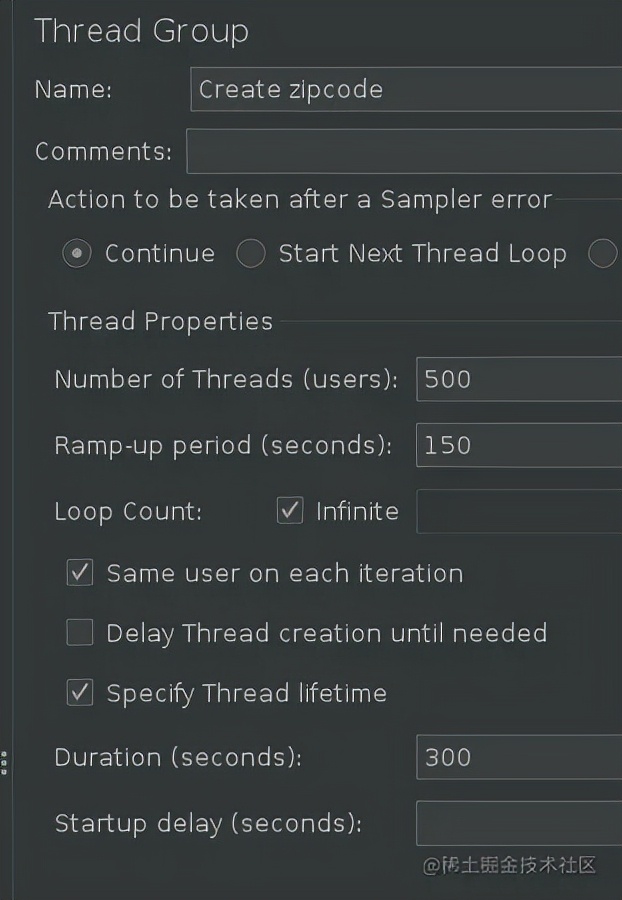Click the Thread Group panel heading
Screen dimensions: 622x900
pyautogui.click(x=141, y=31)
